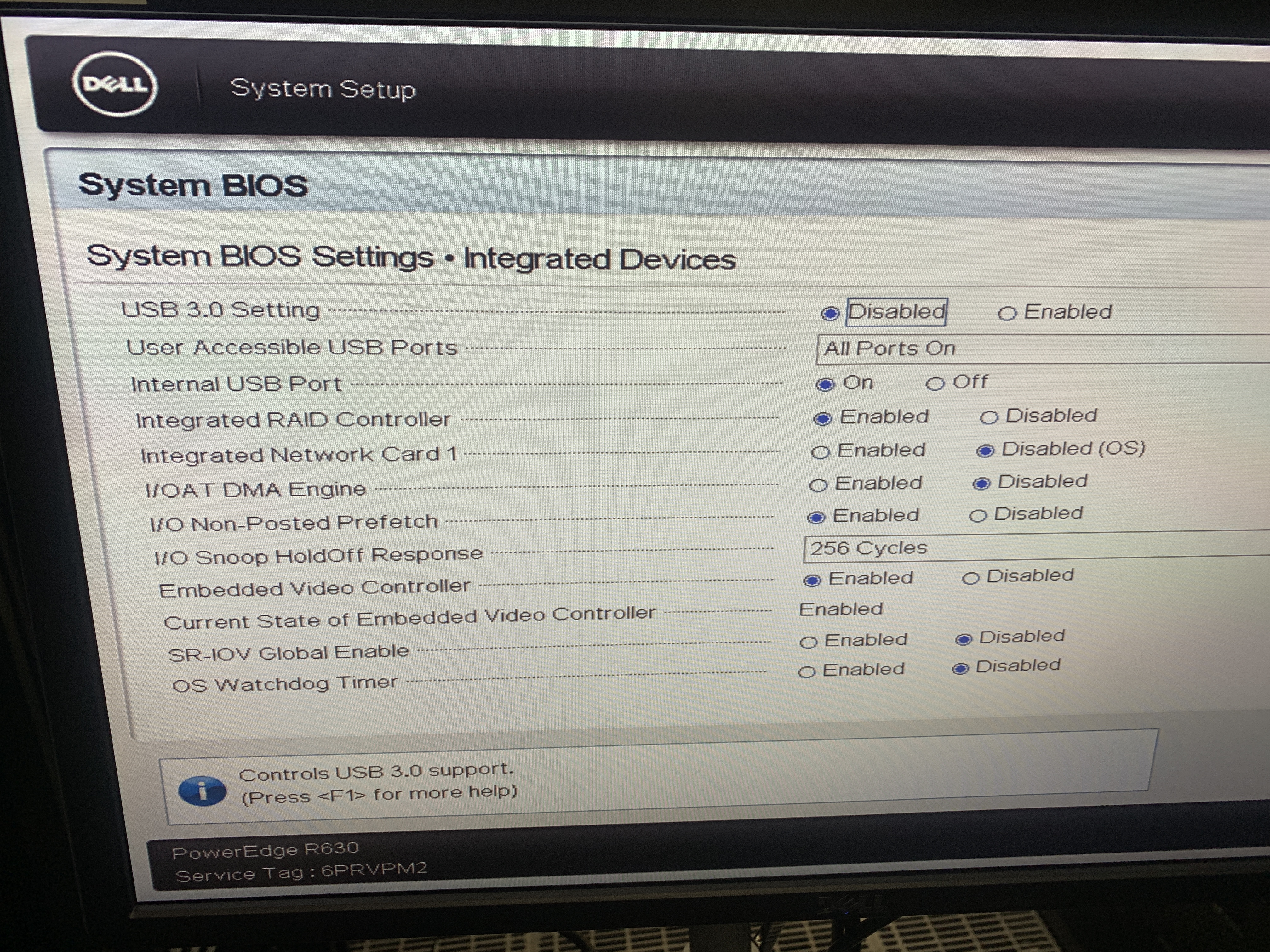The image size is (1270, 952).
Task: Disable I/O Non-Posted Prefetch
Action: [x=978, y=515]
